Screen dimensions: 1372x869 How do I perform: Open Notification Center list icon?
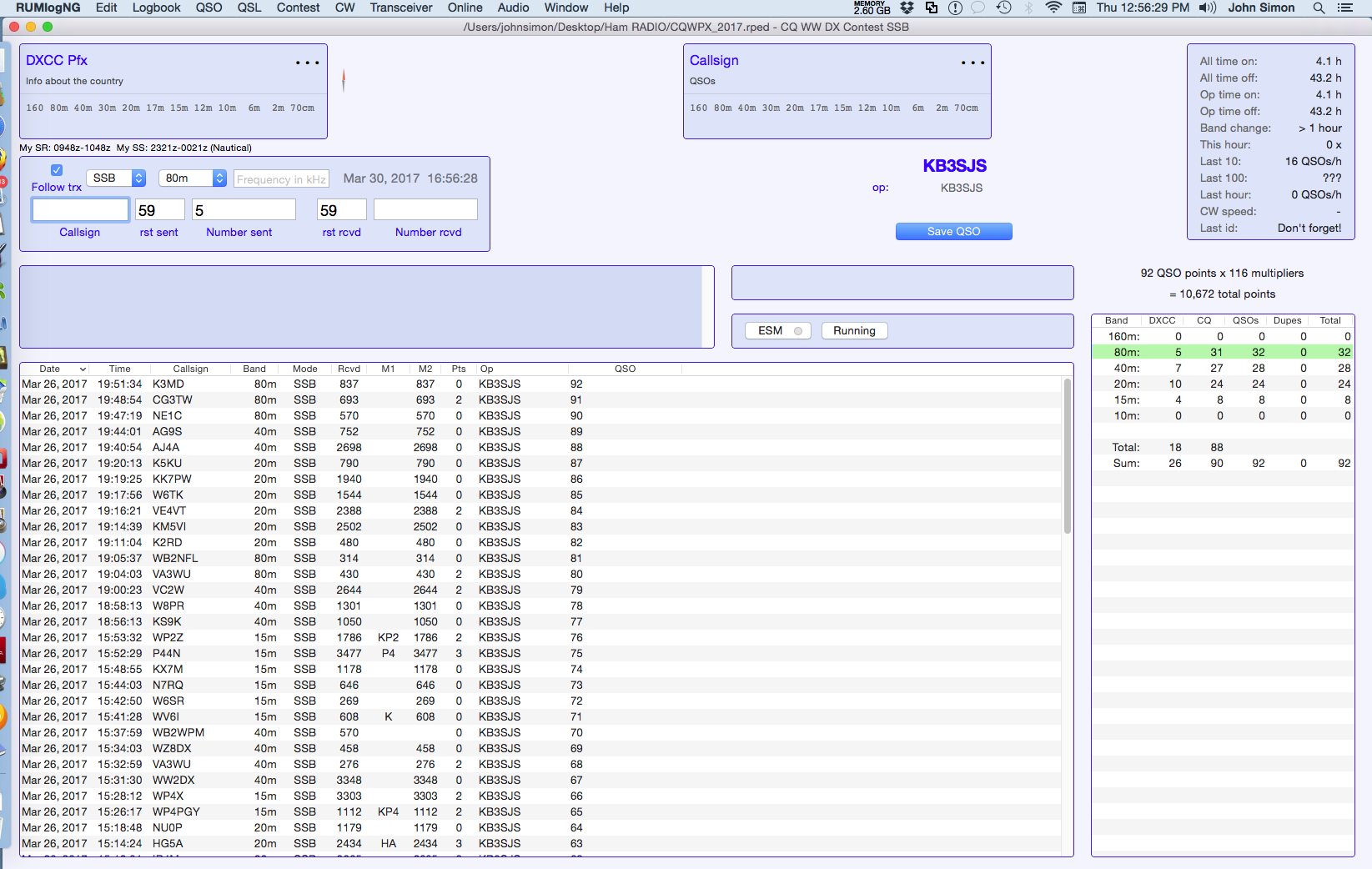coord(1344,8)
